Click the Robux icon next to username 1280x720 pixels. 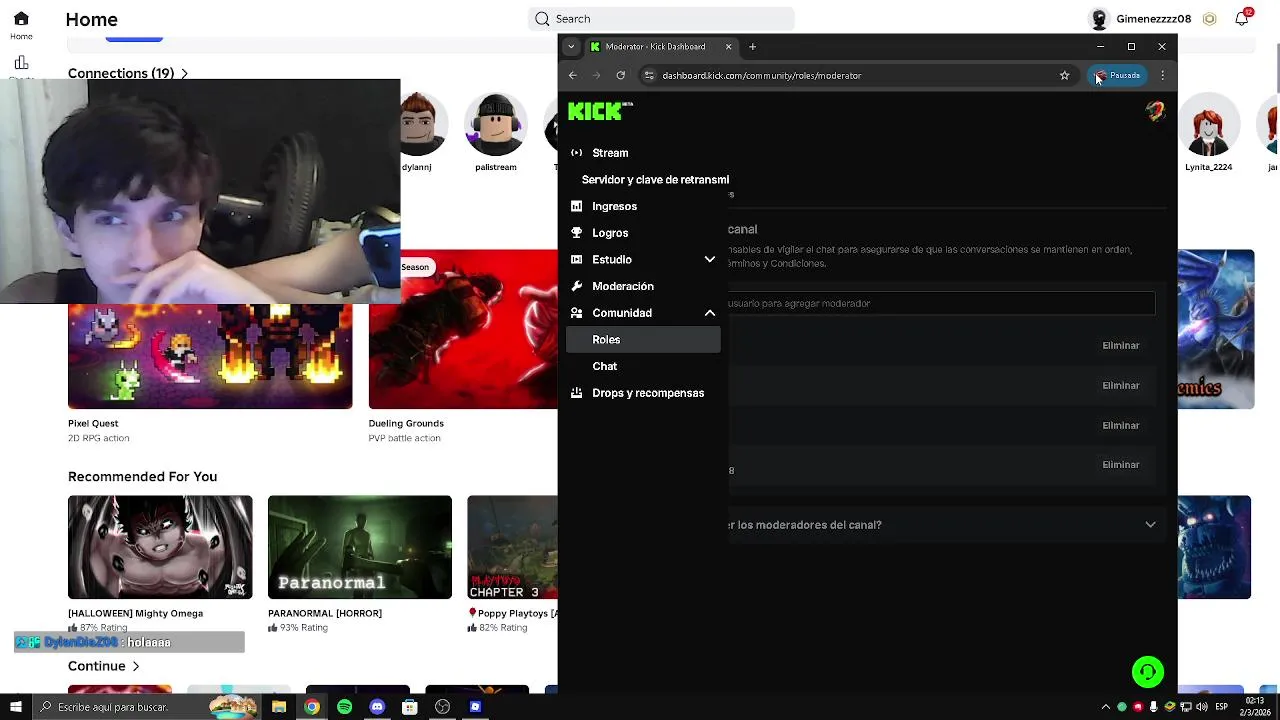click(1210, 19)
